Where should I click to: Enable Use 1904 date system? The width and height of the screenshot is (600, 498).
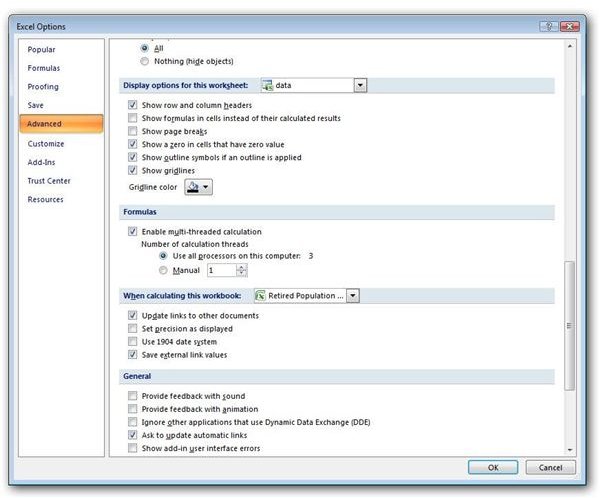point(132,341)
